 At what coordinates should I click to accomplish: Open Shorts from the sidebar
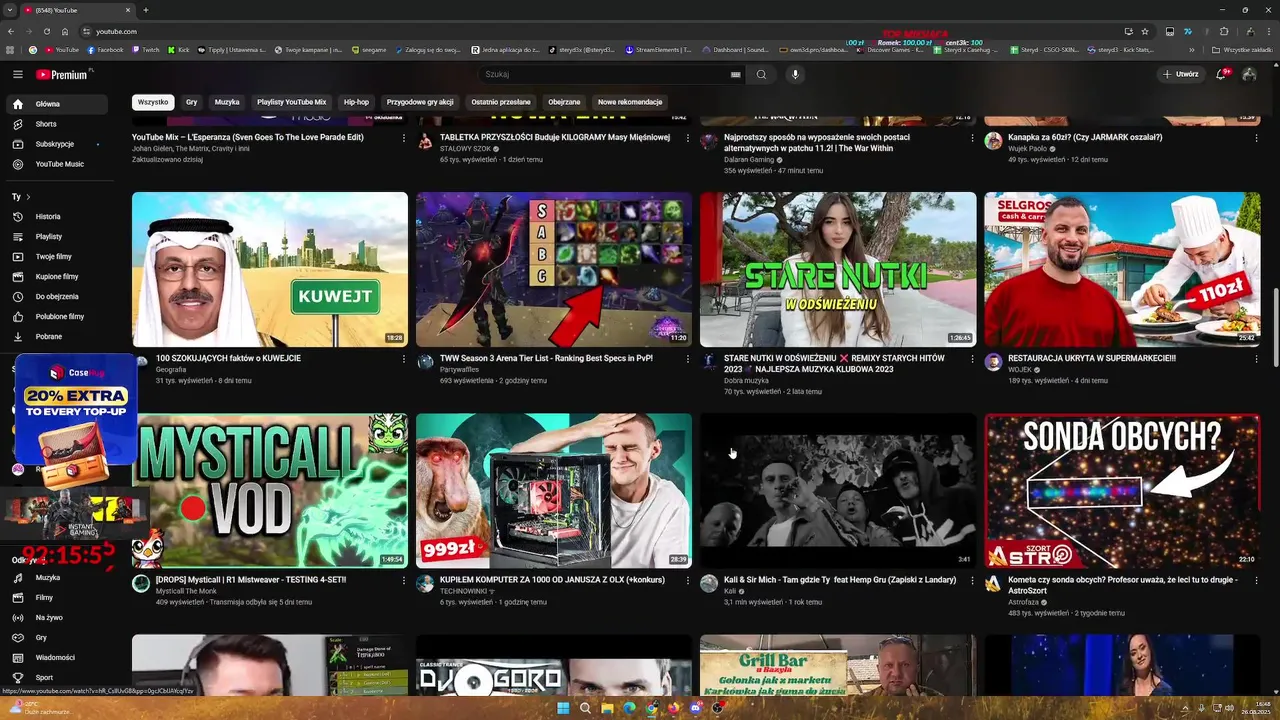point(56,124)
